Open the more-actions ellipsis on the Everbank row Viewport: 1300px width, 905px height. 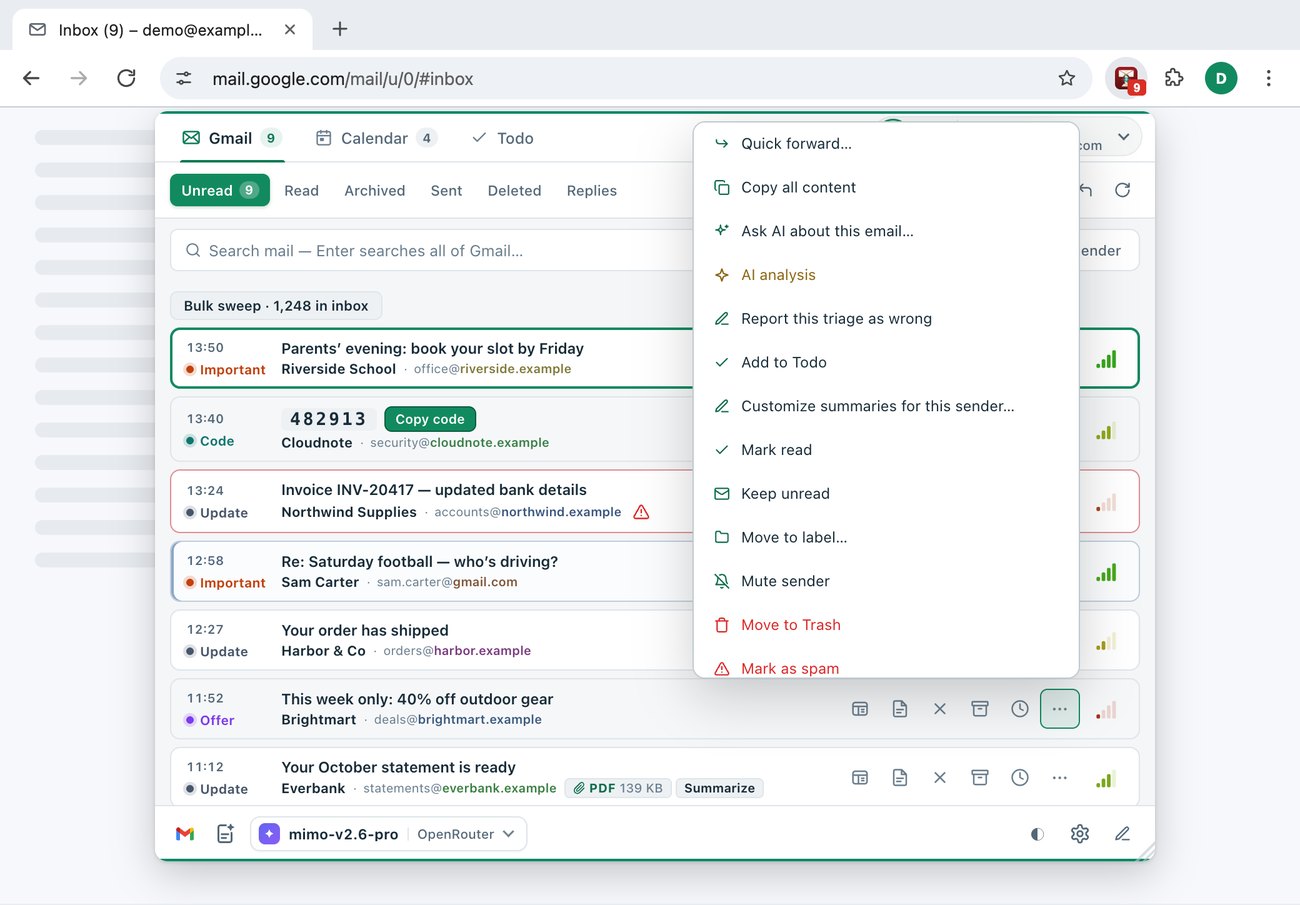click(x=1060, y=777)
